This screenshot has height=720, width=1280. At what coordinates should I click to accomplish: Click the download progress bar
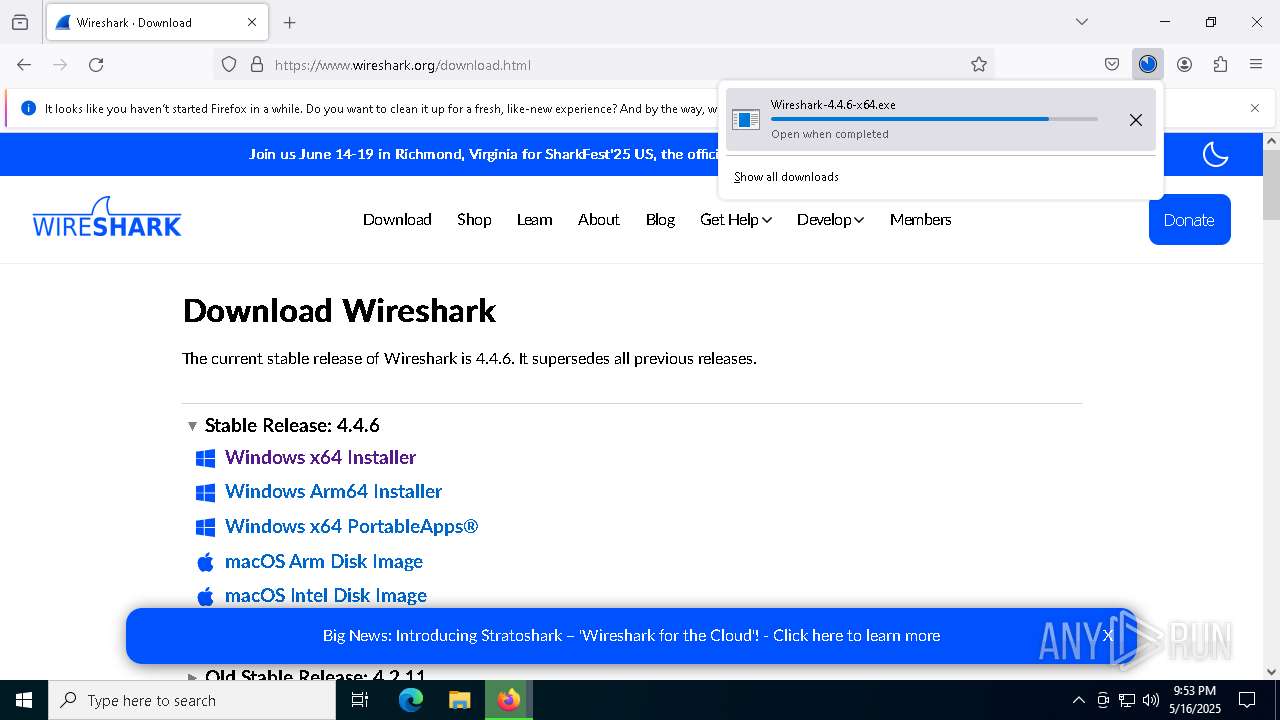pos(934,119)
